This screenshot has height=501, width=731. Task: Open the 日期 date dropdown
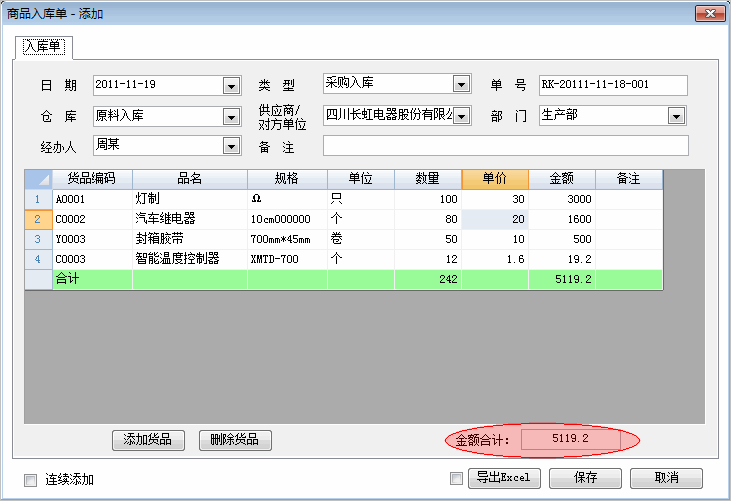(232, 85)
